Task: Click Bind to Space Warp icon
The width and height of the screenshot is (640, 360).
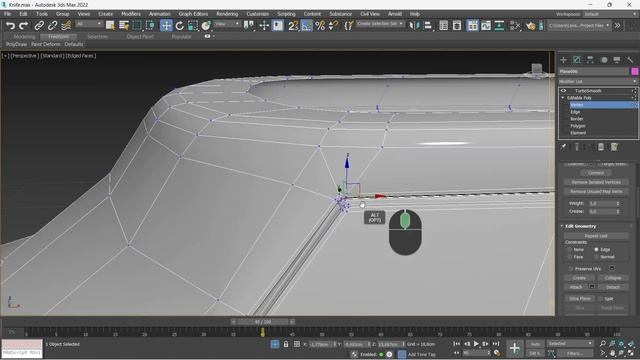Action: pos(66,26)
